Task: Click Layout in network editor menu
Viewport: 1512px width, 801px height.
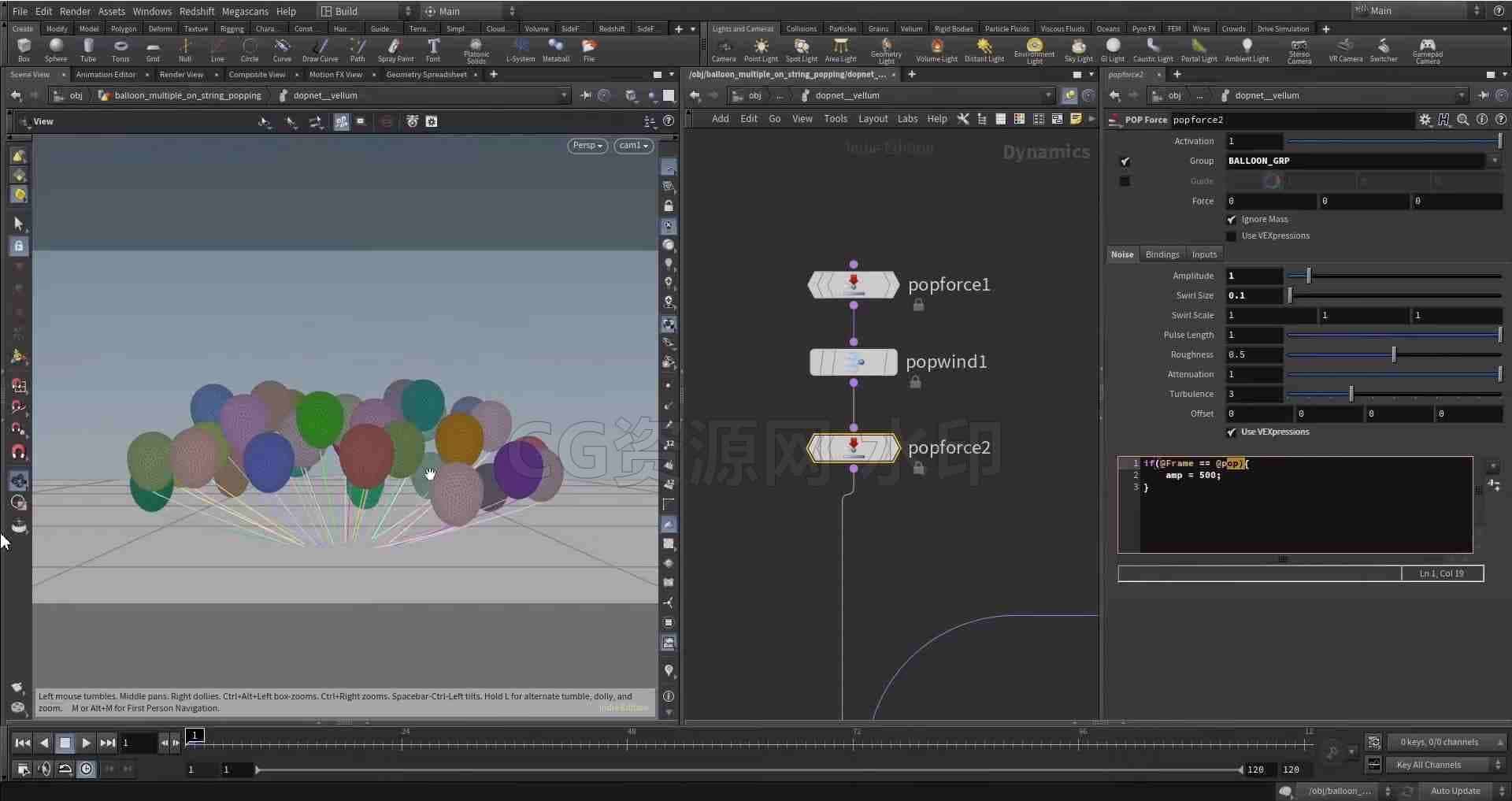Action: (873, 119)
